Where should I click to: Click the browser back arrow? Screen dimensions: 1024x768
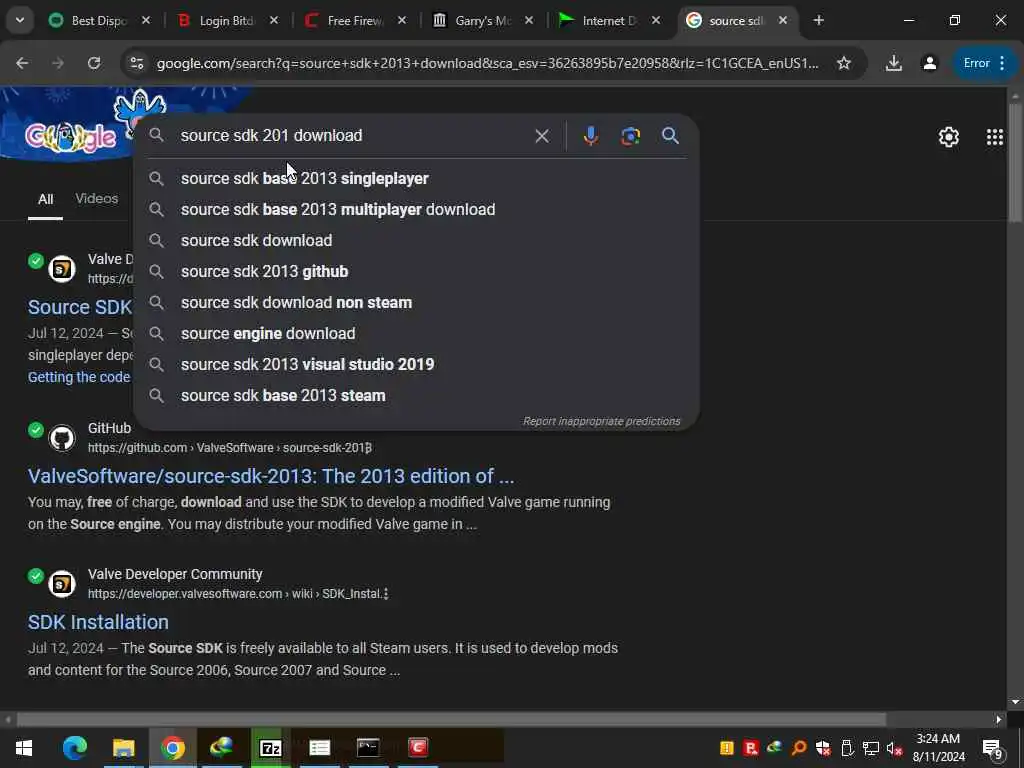[x=22, y=63]
